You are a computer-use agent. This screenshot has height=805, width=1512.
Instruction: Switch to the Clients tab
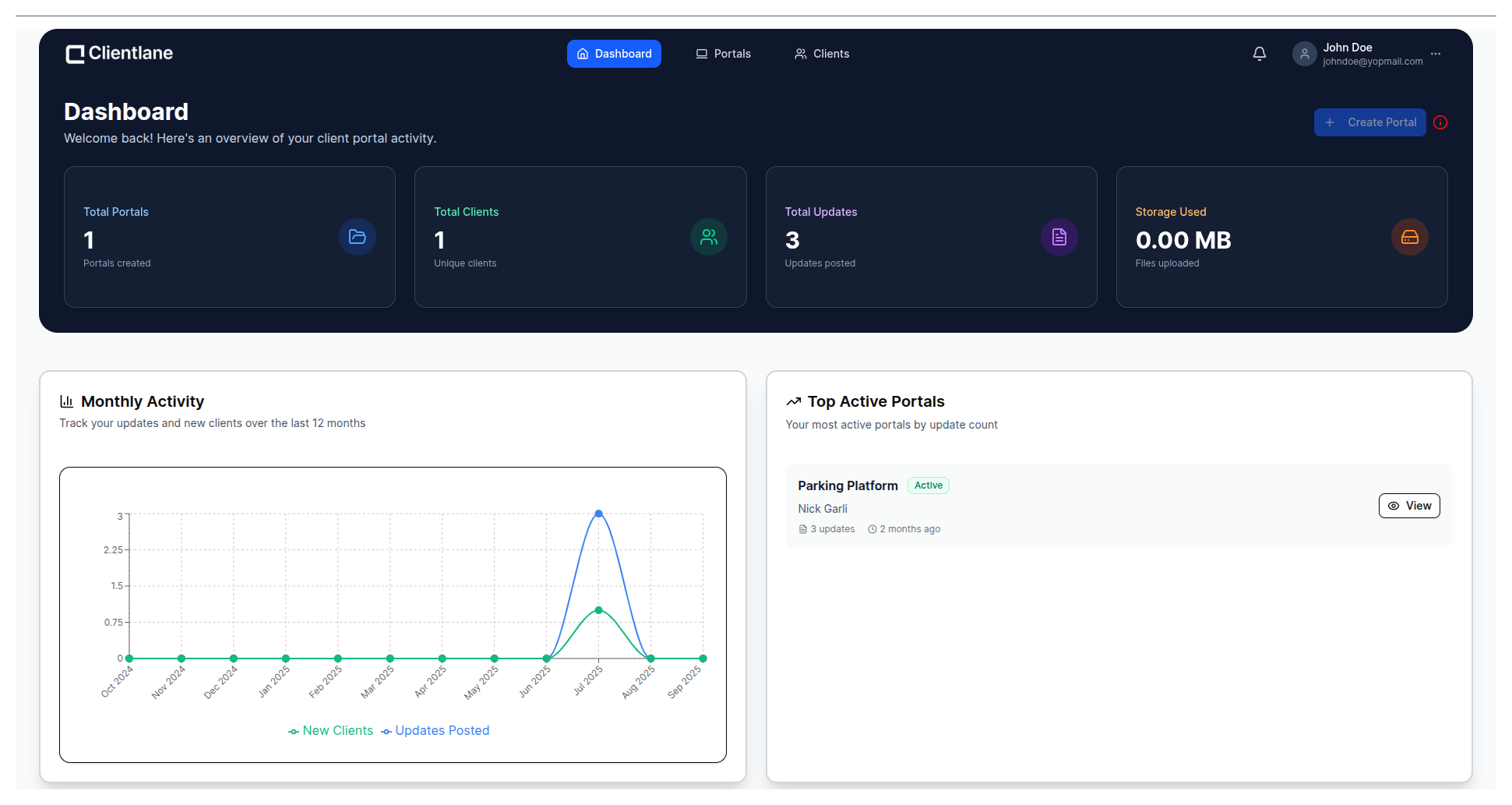click(821, 53)
